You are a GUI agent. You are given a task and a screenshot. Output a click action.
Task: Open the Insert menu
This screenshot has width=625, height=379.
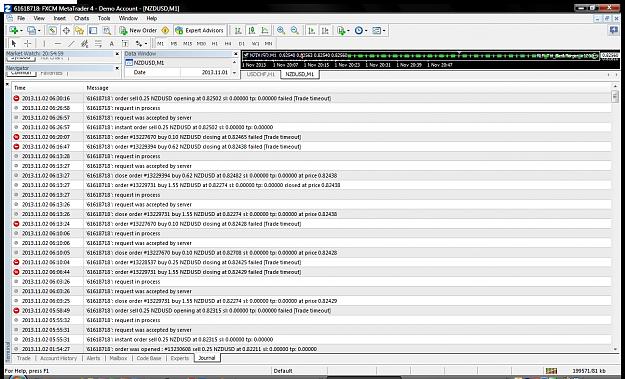click(x=59, y=18)
